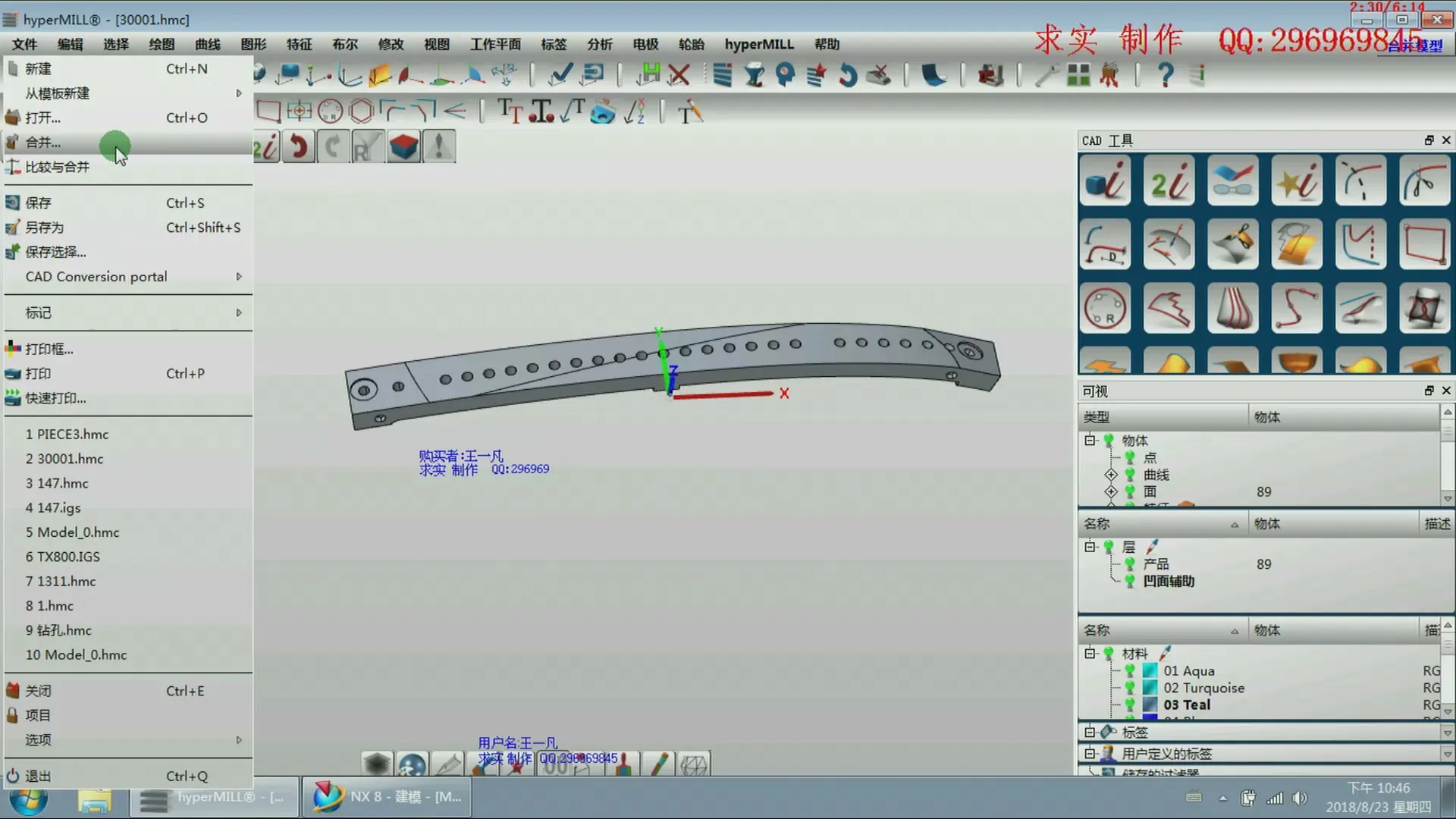This screenshot has width=1456, height=819.
Task: Toggle visibility bulb of 产品 layer
Action: [x=1130, y=564]
